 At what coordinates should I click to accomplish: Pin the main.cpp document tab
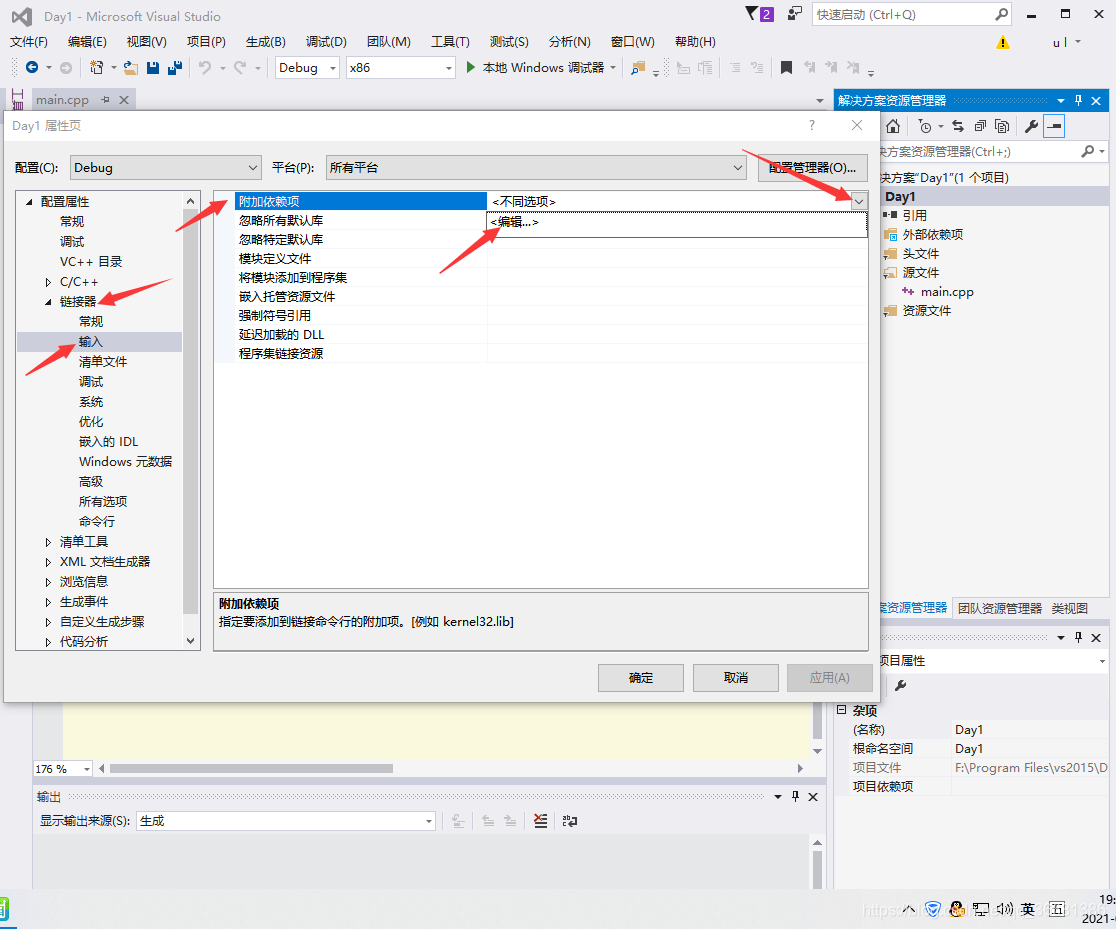pyautogui.click(x=105, y=100)
